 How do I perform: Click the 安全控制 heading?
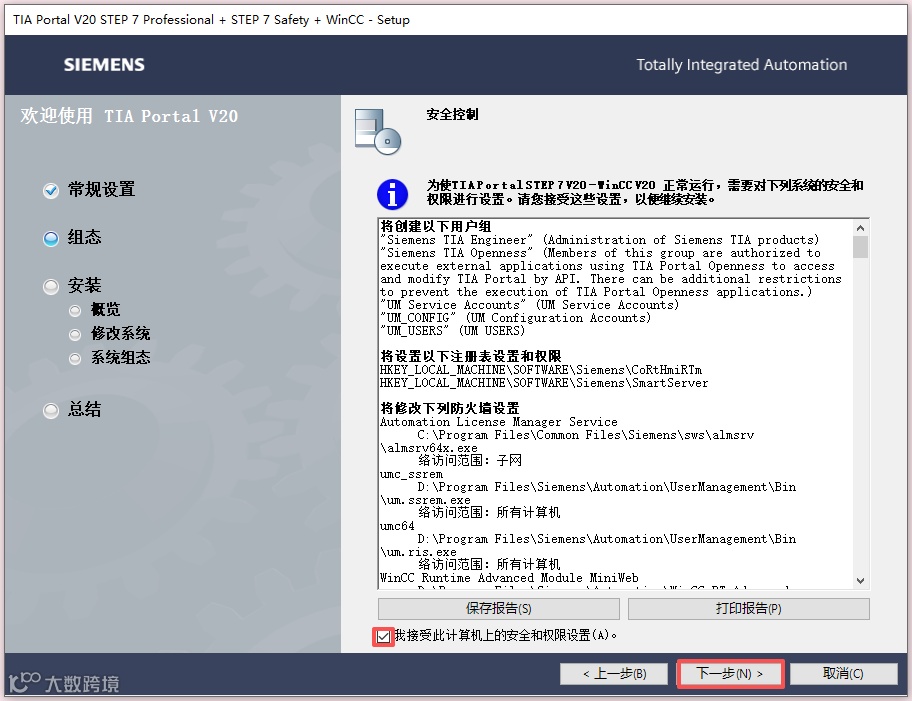pos(452,114)
